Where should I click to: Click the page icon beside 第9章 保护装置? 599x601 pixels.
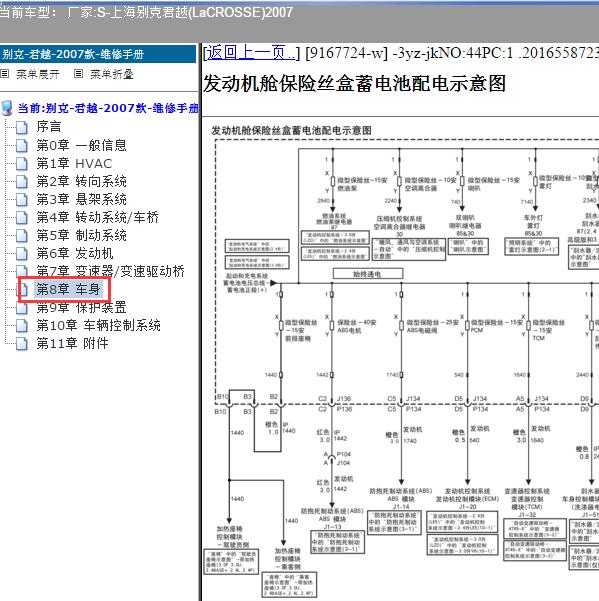pyautogui.click(x=22, y=308)
